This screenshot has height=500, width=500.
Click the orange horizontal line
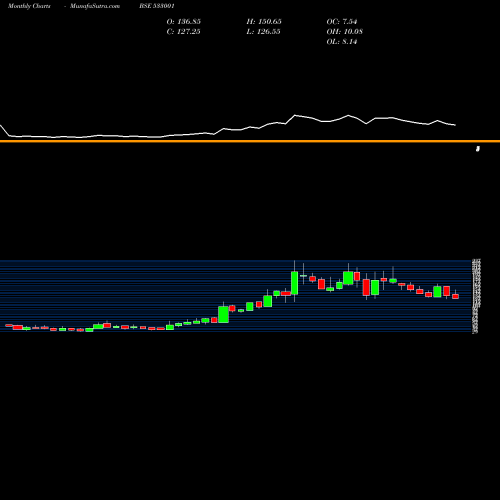(x=250, y=141)
